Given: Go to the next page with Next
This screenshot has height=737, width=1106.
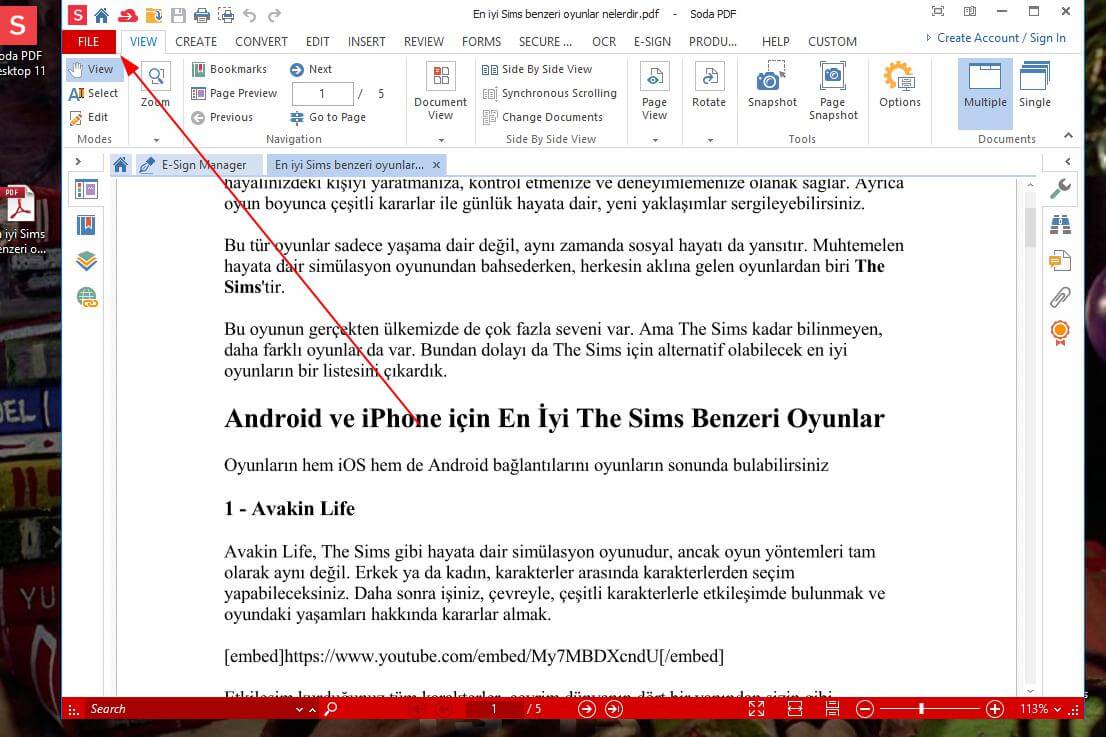Looking at the screenshot, I should 311,69.
